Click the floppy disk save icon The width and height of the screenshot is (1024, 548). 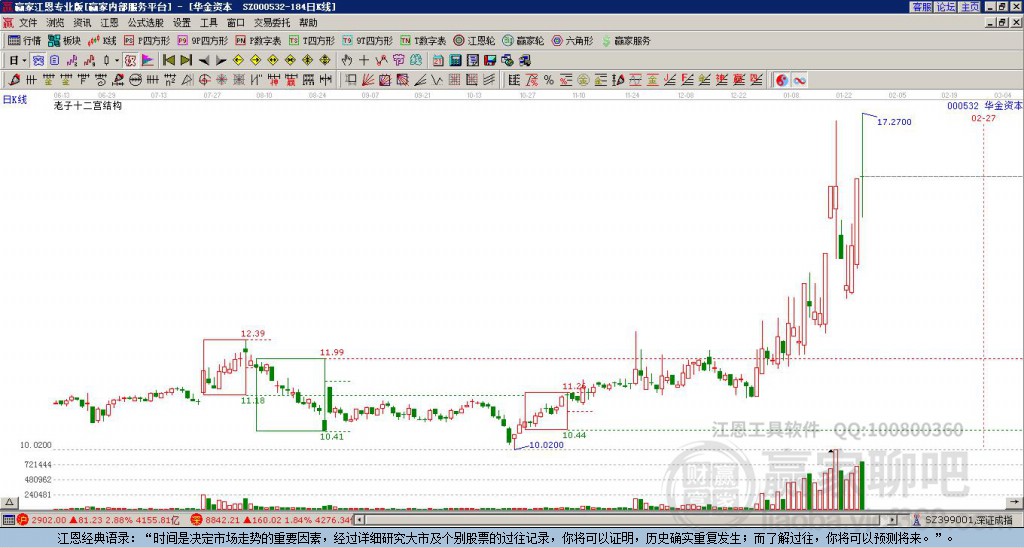pos(490,61)
